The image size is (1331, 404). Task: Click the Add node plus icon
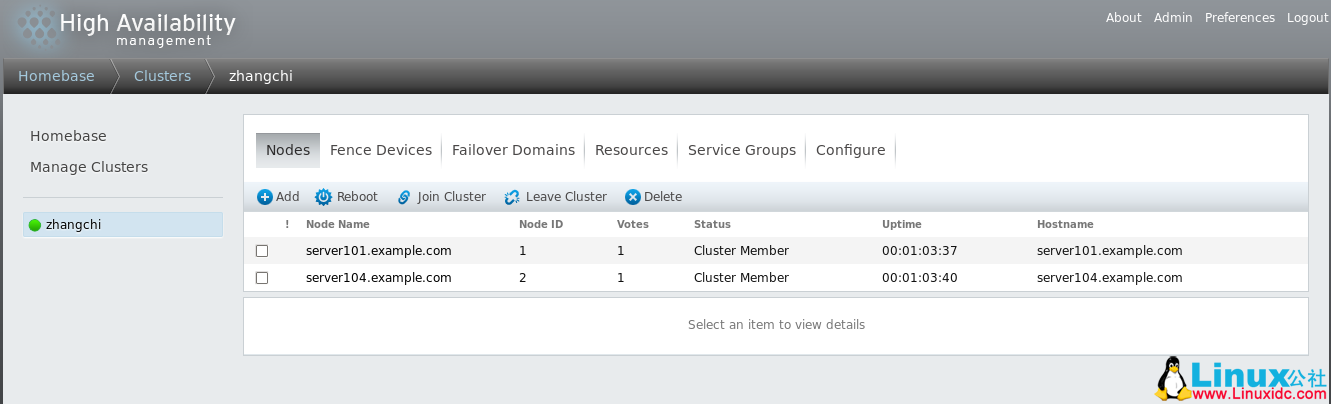265,197
